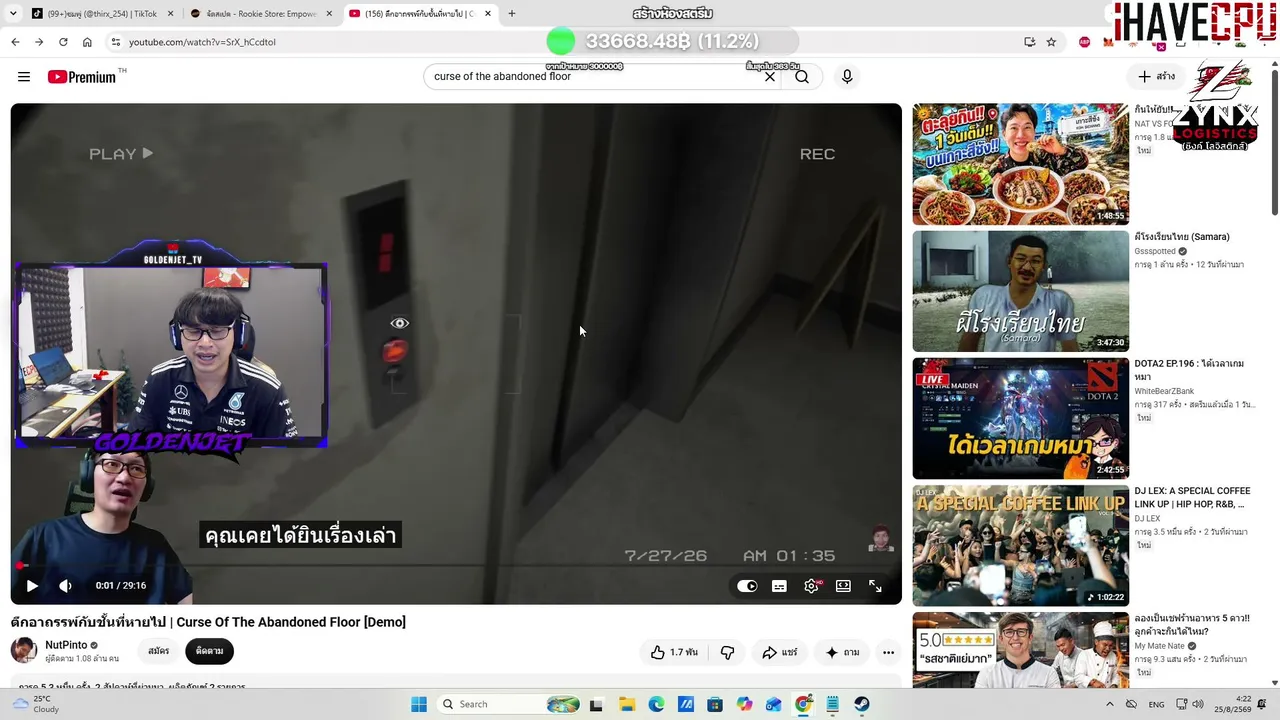The width and height of the screenshot is (1280, 720).
Task: Open the DJ LEX coffee link up video
Action: point(1020,545)
